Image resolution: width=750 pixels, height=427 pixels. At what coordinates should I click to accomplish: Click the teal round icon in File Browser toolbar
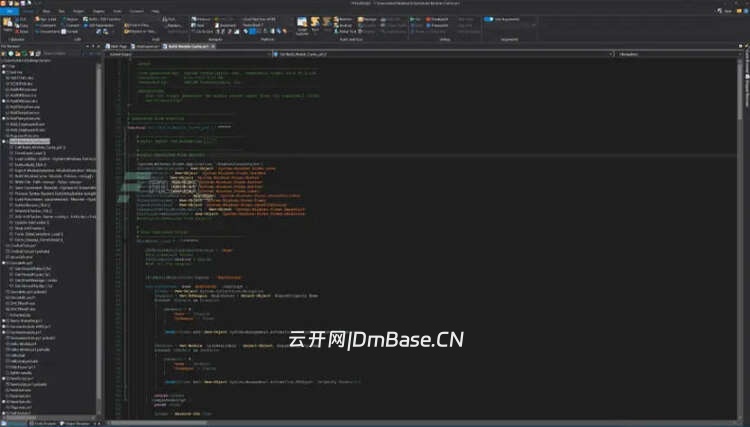tap(11, 54)
